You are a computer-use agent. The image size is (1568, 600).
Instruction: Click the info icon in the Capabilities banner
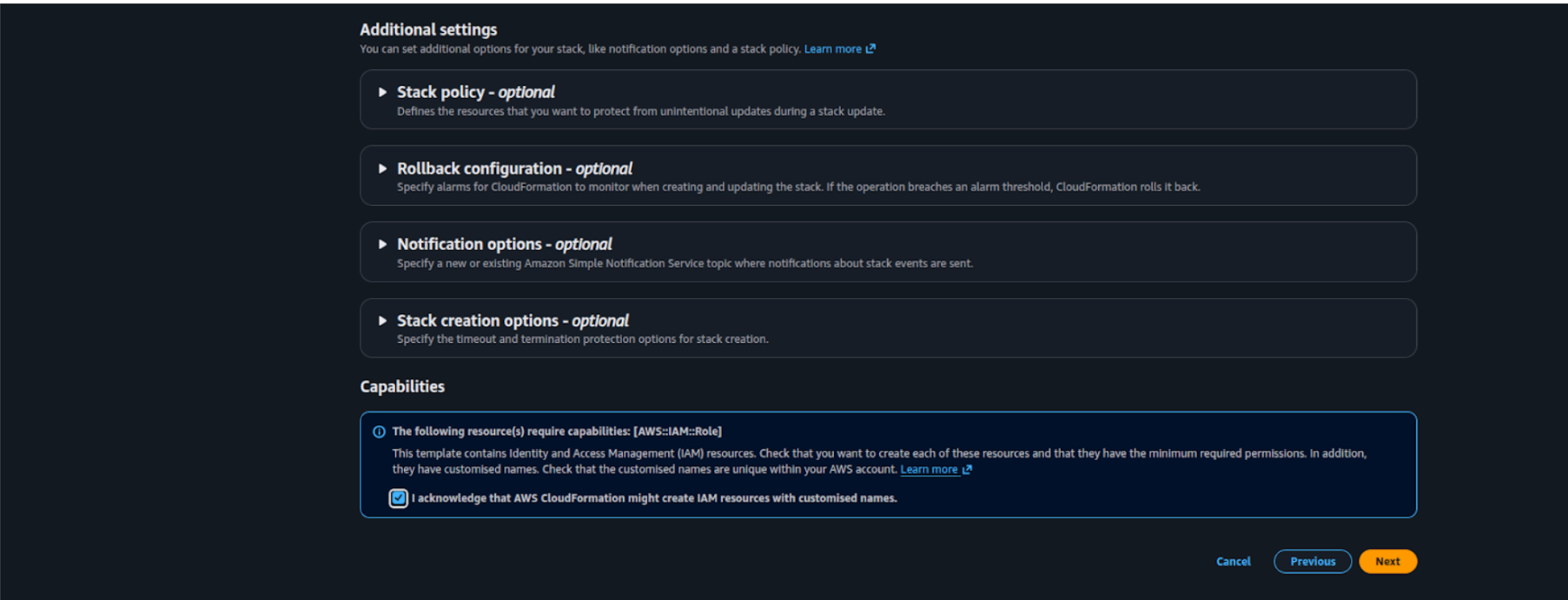click(380, 431)
